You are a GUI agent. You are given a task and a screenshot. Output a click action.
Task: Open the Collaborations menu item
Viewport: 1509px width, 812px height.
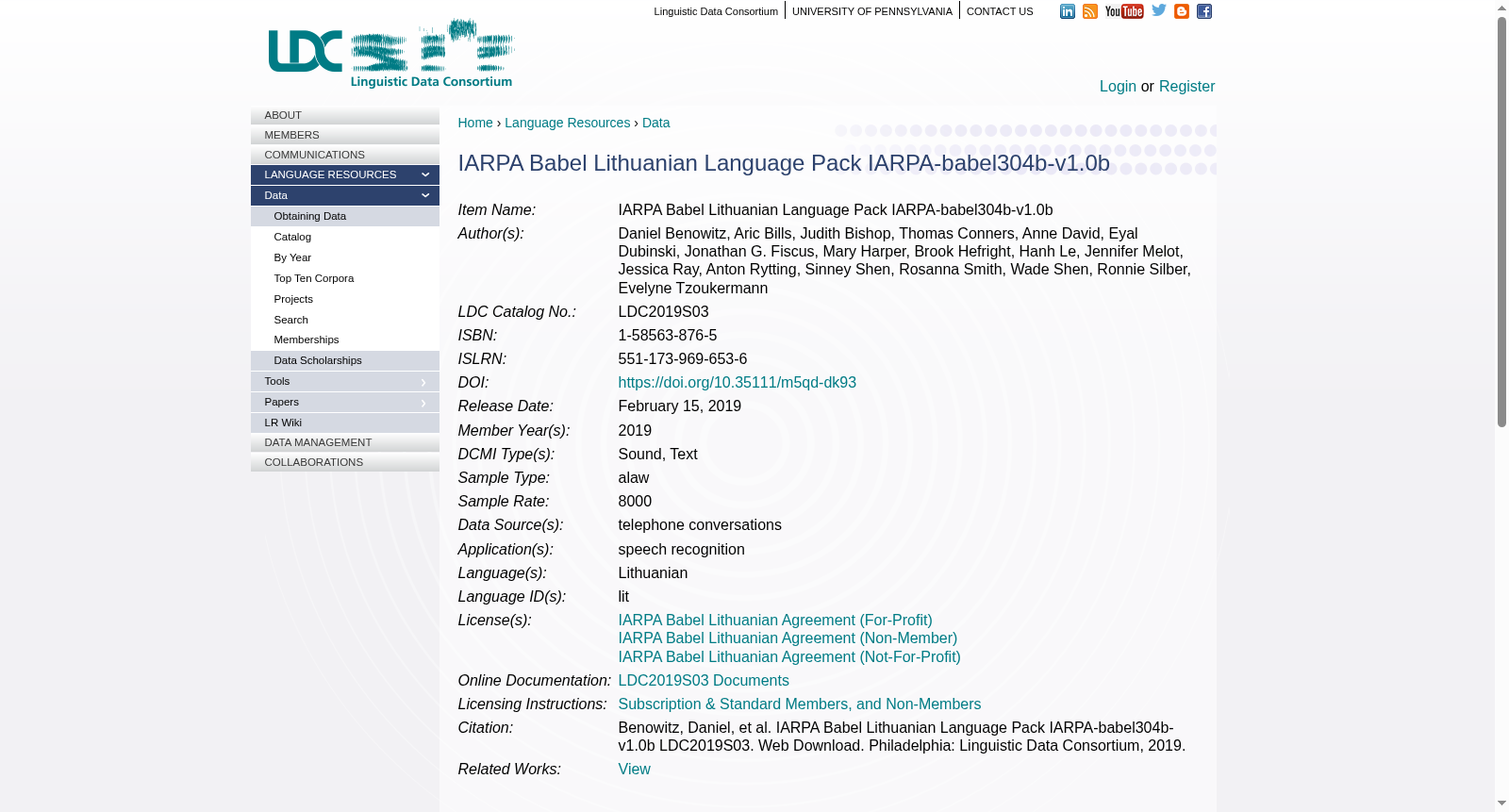[x=345, y=462]
